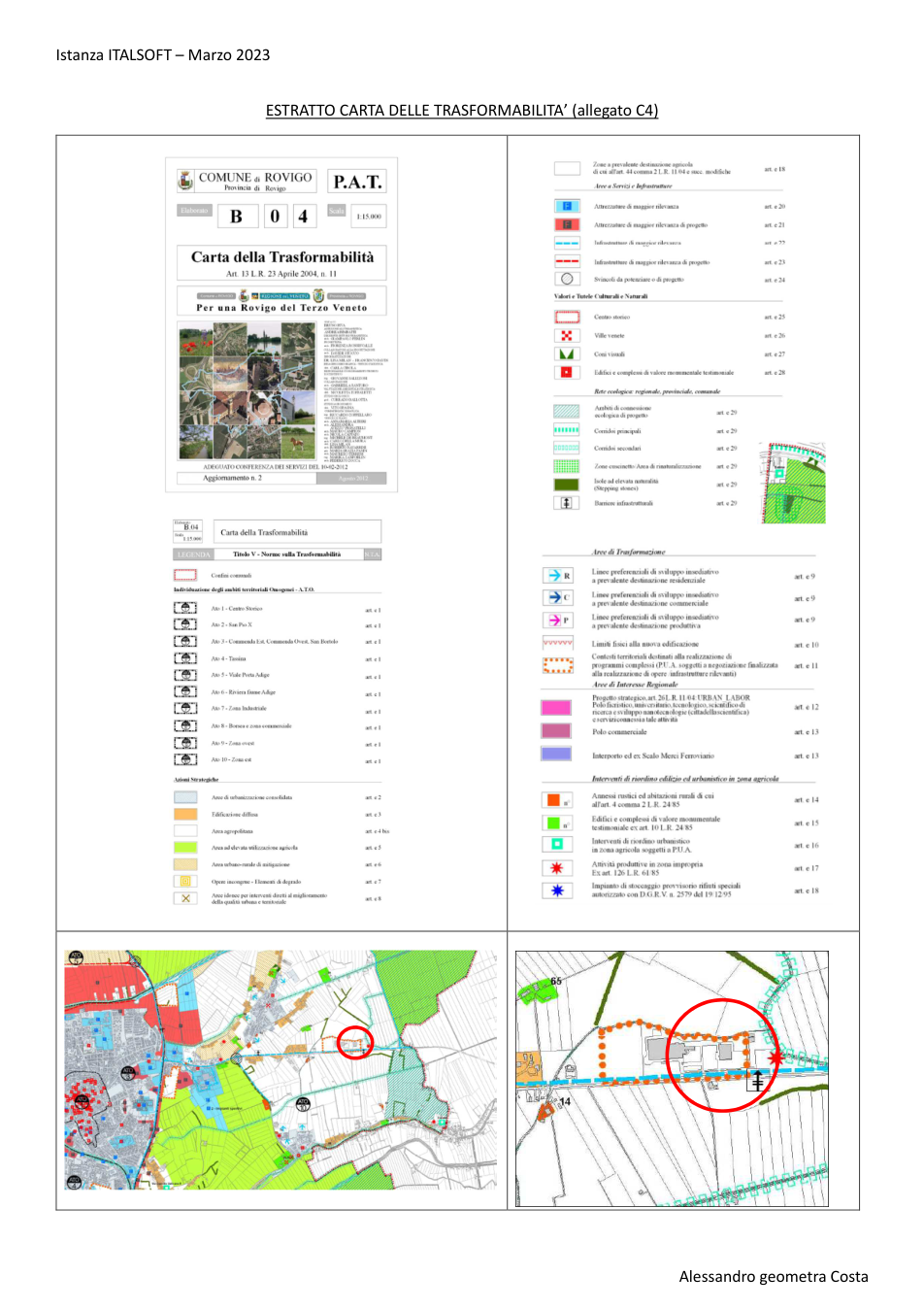Click the green Area ad elevata utilizzazione agricola swatch

click(185, 848)
